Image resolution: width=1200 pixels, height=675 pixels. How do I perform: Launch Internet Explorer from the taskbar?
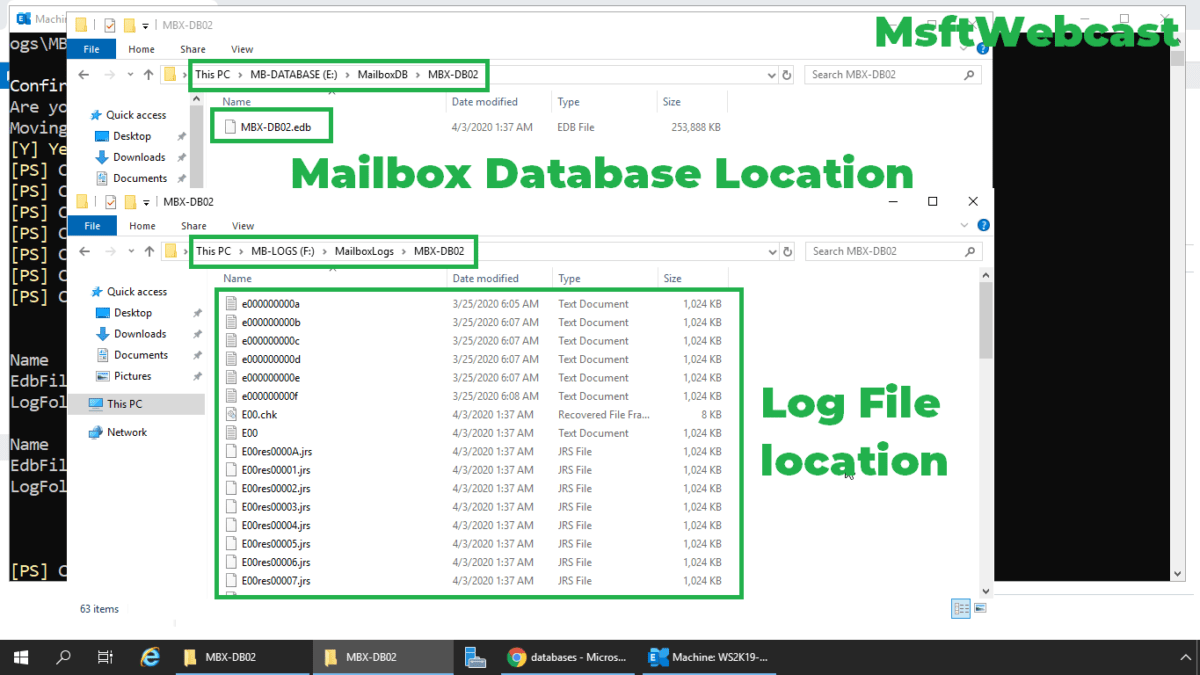pos(151,657)
